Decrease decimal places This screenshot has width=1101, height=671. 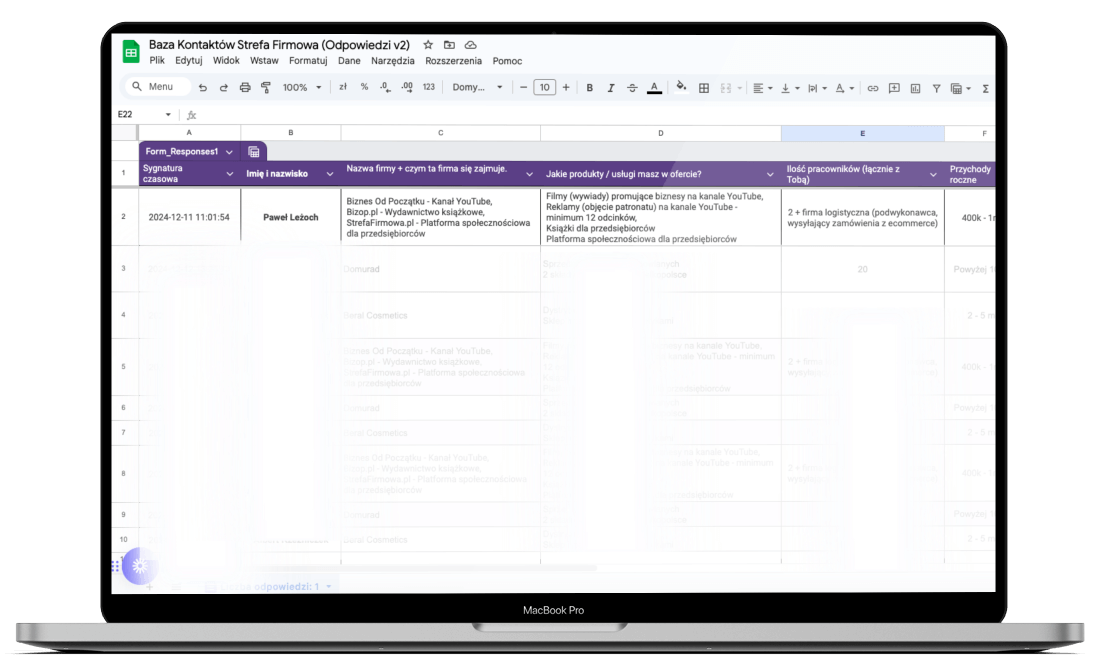coord(385,87)
